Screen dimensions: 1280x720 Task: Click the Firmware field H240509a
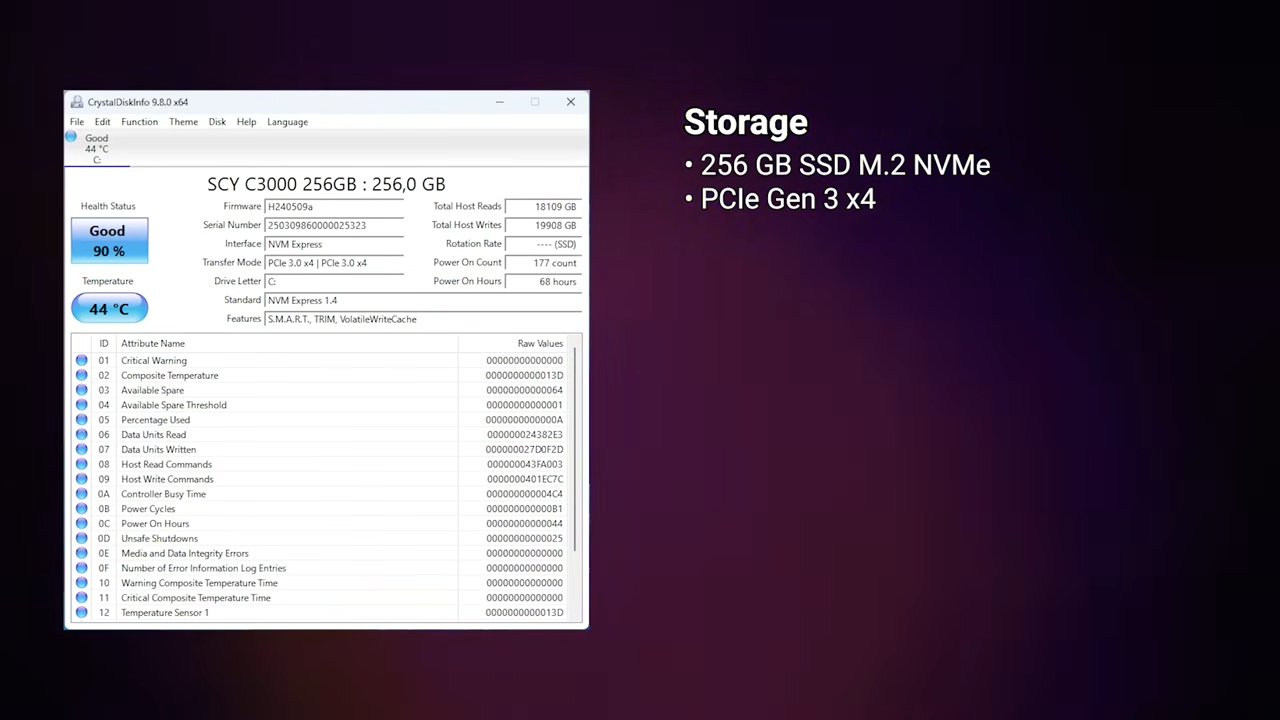(334, 207)
